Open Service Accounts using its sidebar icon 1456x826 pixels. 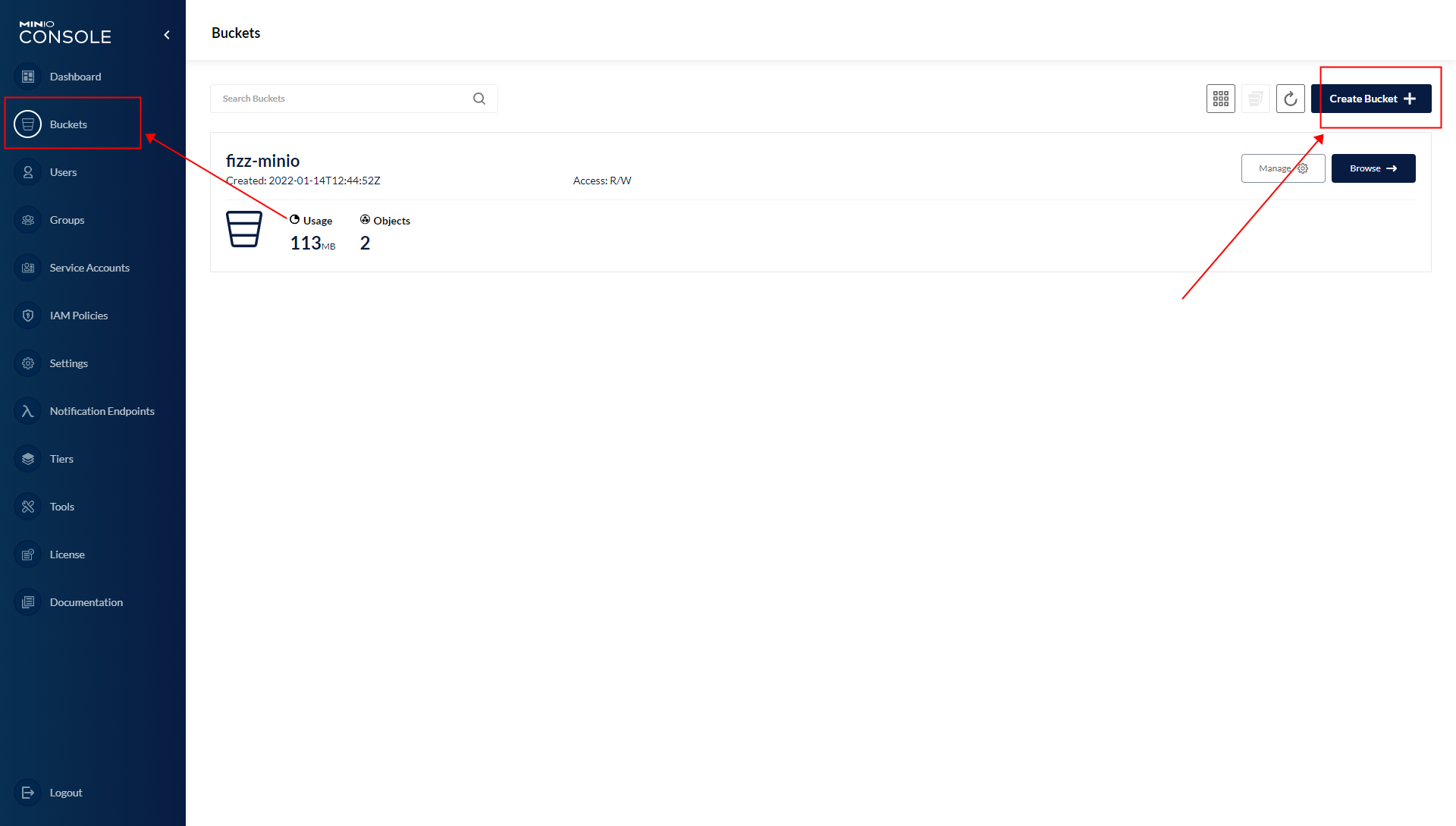point(28,268)
